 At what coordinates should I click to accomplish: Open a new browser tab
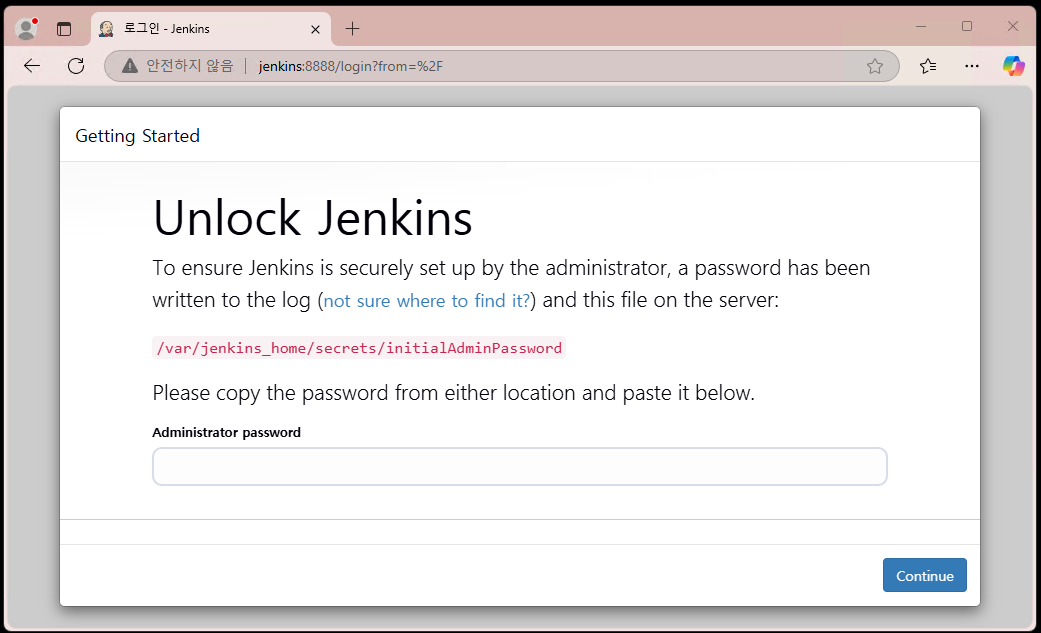point(353,29)
